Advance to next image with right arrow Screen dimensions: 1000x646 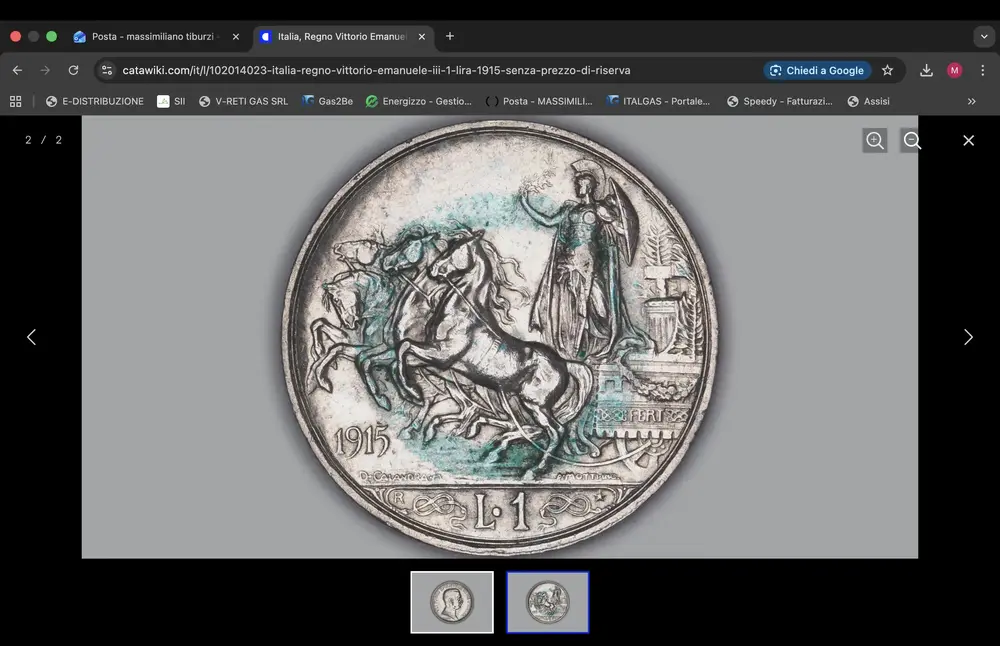(967, 337)
